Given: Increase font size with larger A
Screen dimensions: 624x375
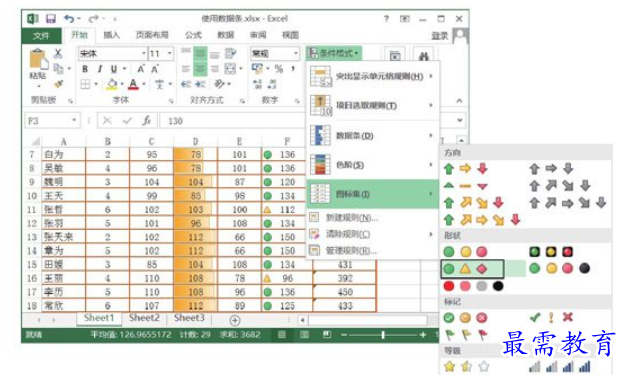Looking at the screenshot, I should (x=141, y=69).
